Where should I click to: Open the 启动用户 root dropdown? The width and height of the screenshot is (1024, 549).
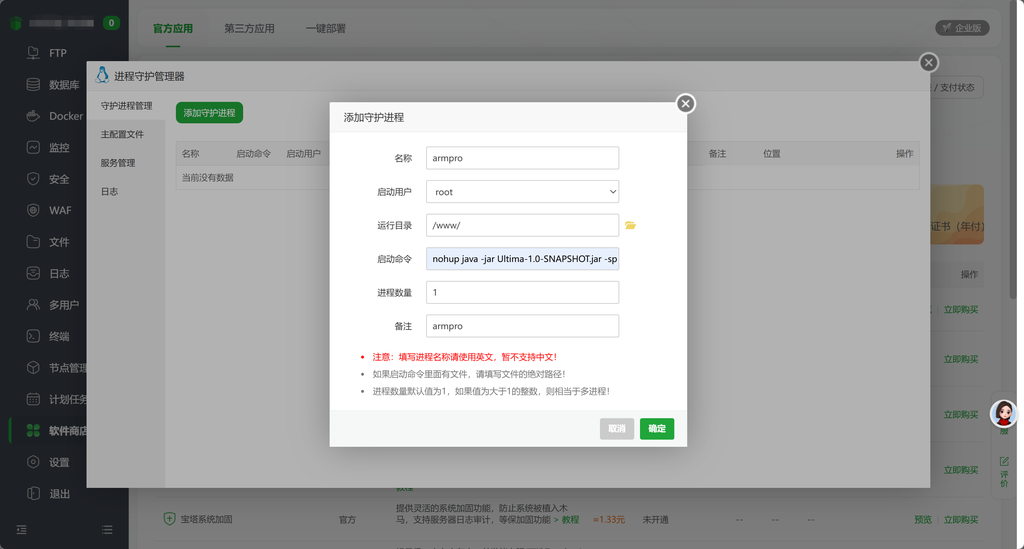[x=522, y=192]
